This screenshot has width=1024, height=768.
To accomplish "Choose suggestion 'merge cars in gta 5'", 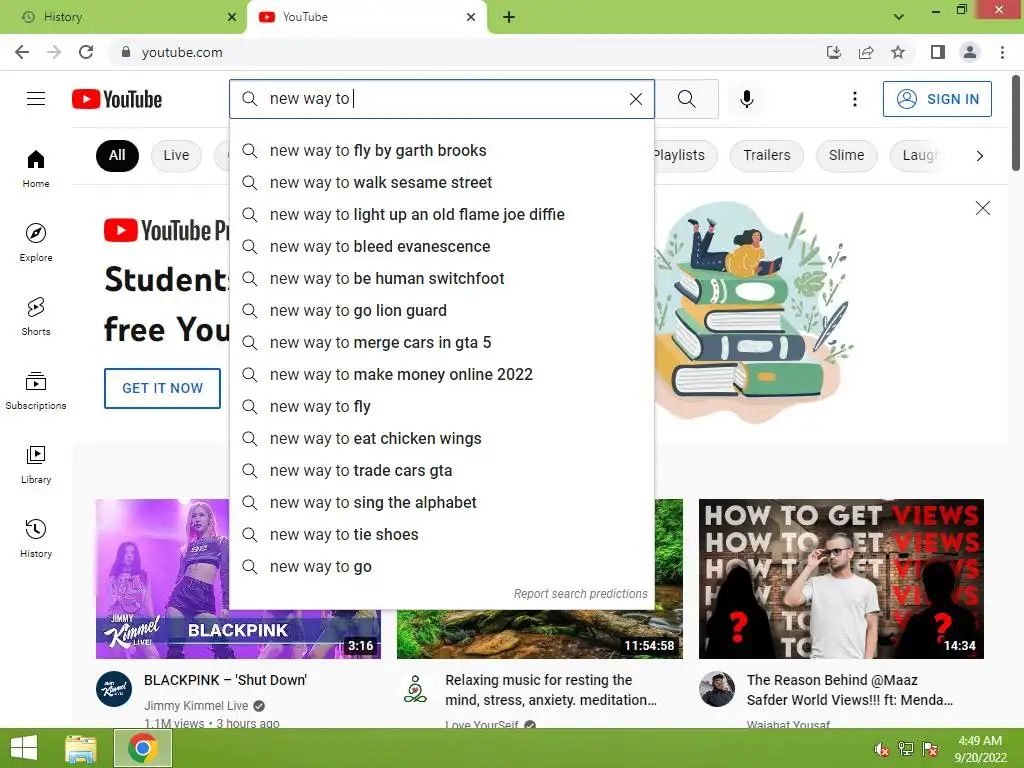I will coord(441,342).
